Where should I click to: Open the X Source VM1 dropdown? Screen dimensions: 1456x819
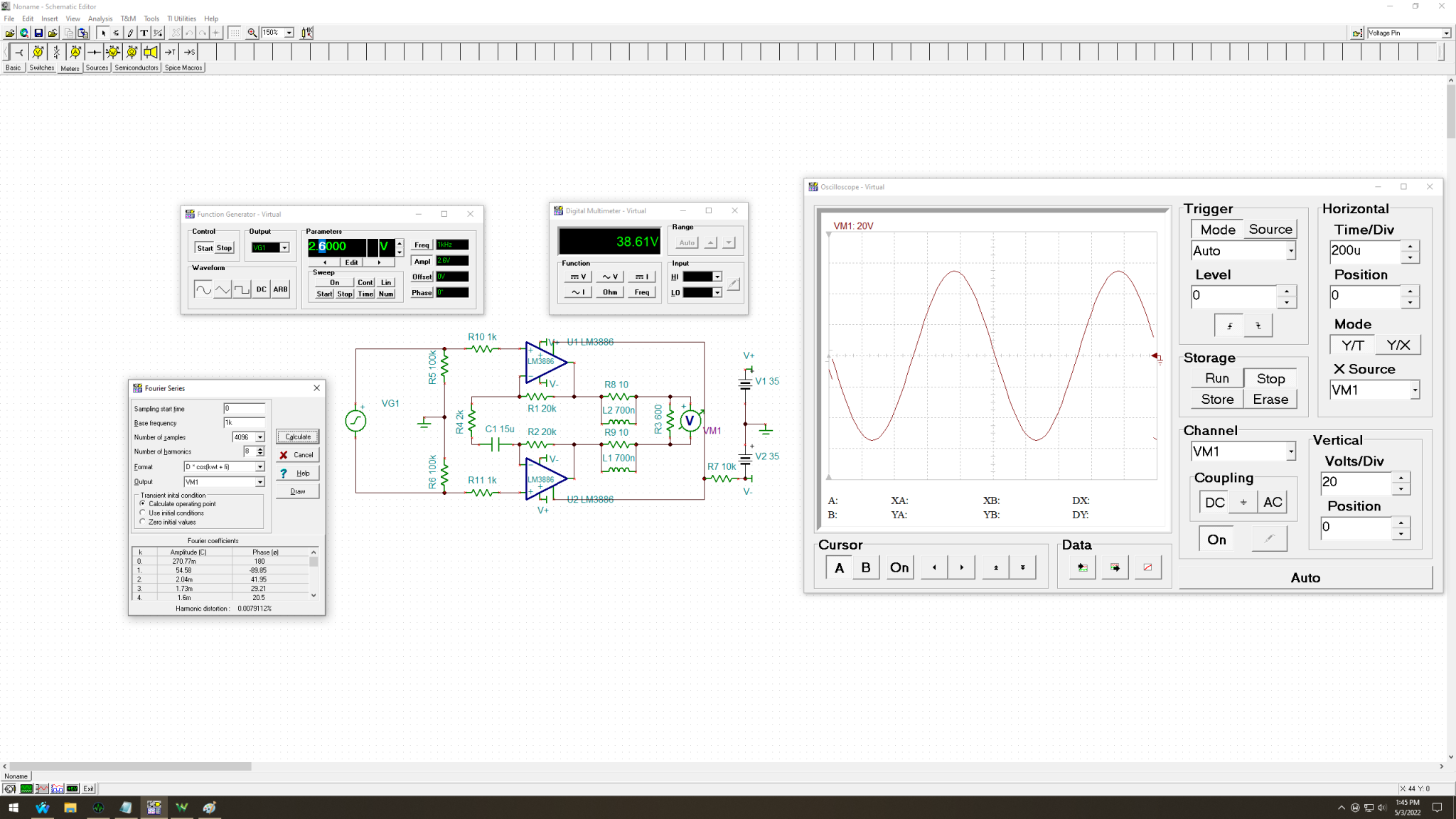tap(1415, 390)
